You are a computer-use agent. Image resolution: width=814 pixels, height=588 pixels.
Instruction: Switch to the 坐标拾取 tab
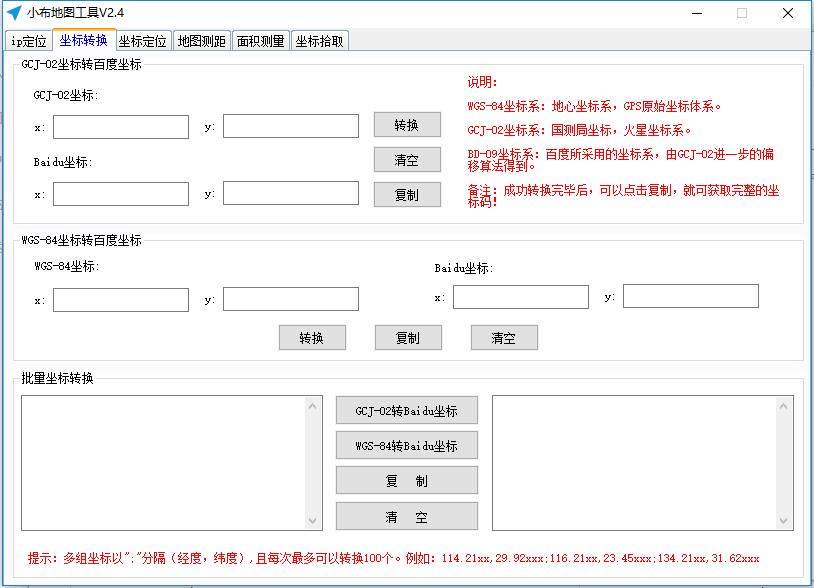tap(317, 42)
